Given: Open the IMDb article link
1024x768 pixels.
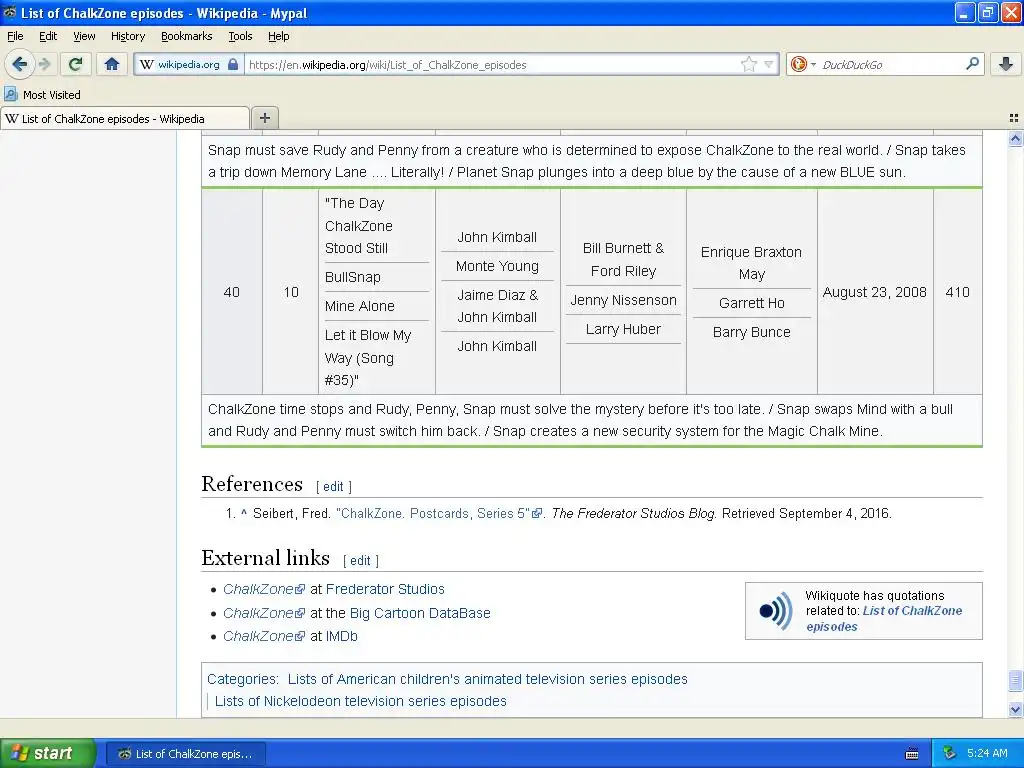Looking at the screenshot, I should click(342, 636).
